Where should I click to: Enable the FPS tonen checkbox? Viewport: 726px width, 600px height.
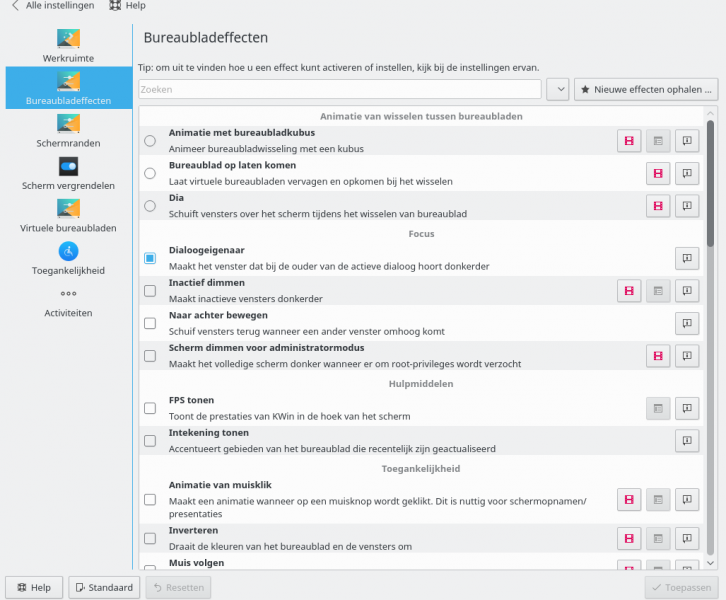point(150,408)
